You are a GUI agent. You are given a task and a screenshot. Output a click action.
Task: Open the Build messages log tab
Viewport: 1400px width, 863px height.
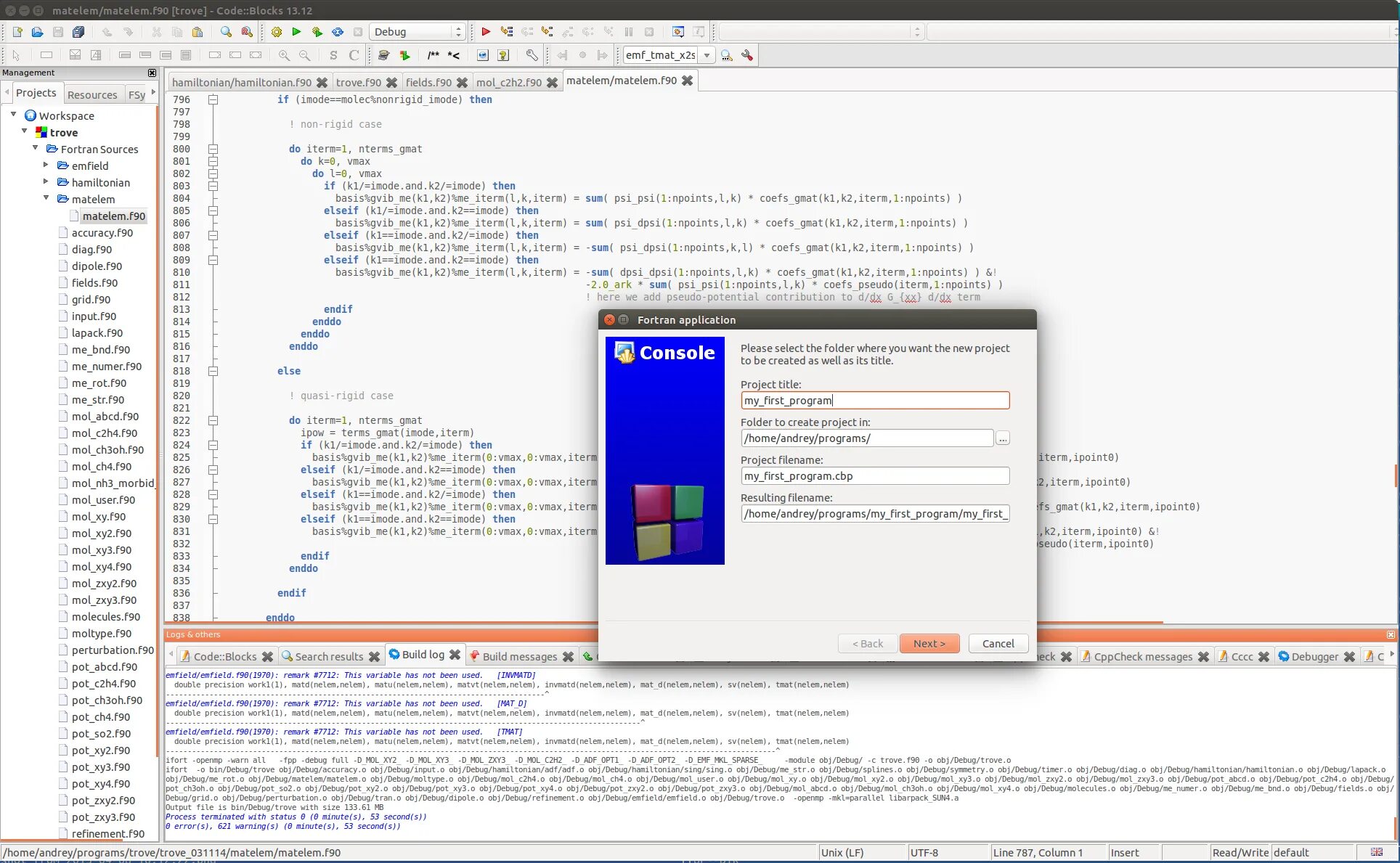[519, 656]
